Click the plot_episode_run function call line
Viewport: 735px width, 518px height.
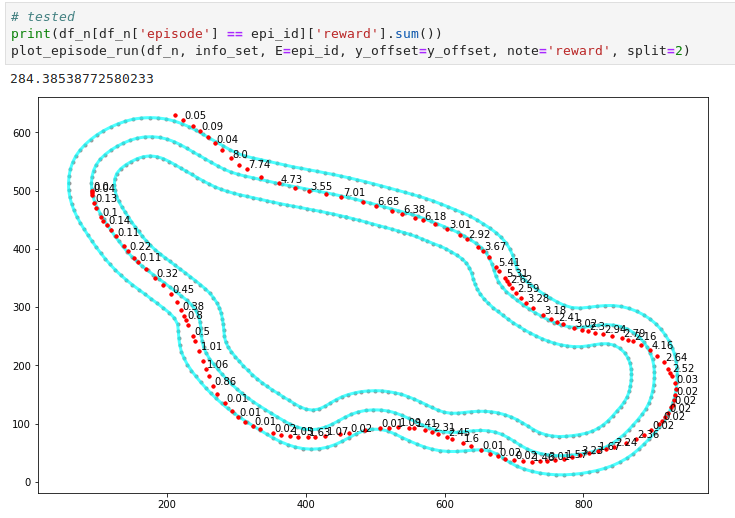click(350, 51)
